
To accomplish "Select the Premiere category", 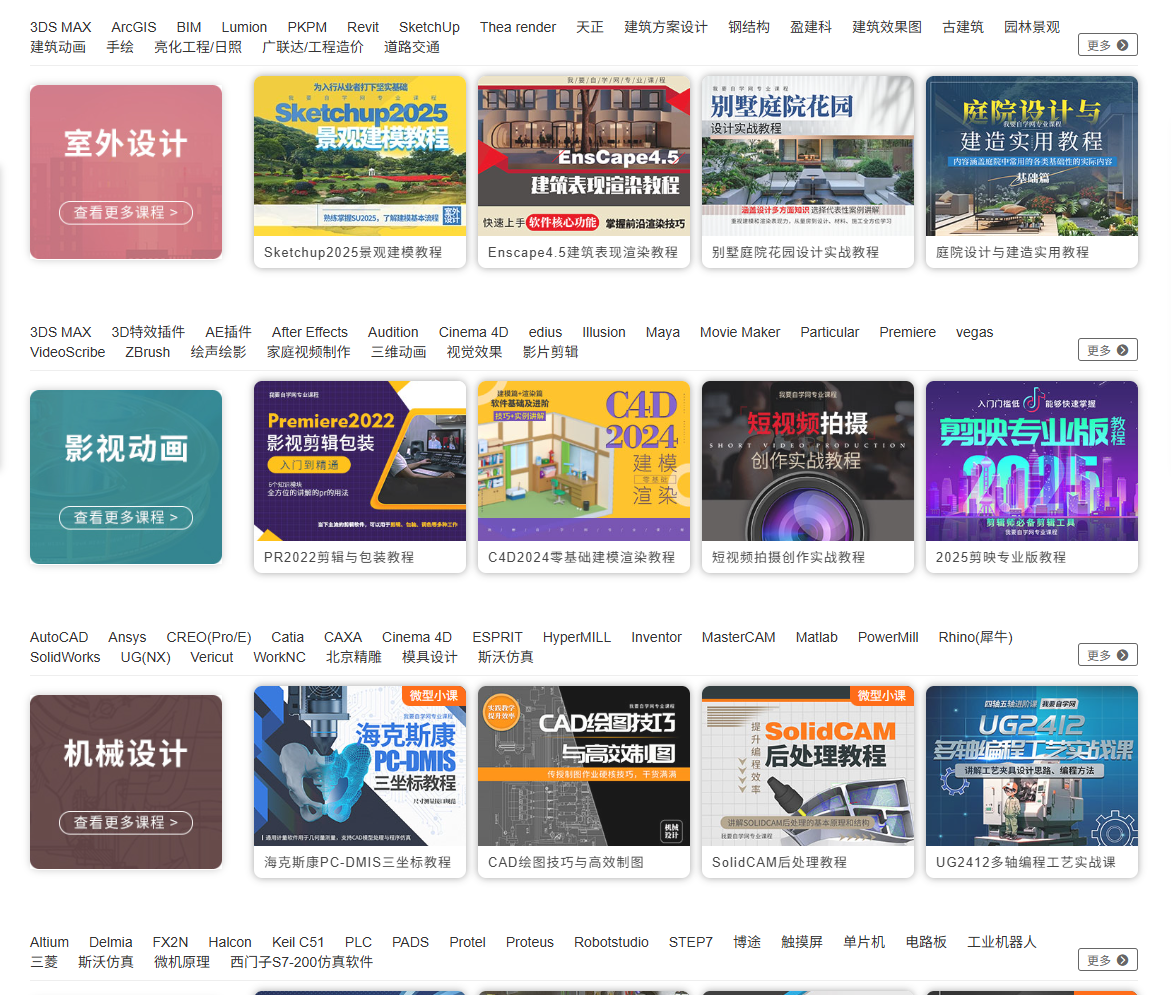I will pyautogui.click(x=907, y=332).
